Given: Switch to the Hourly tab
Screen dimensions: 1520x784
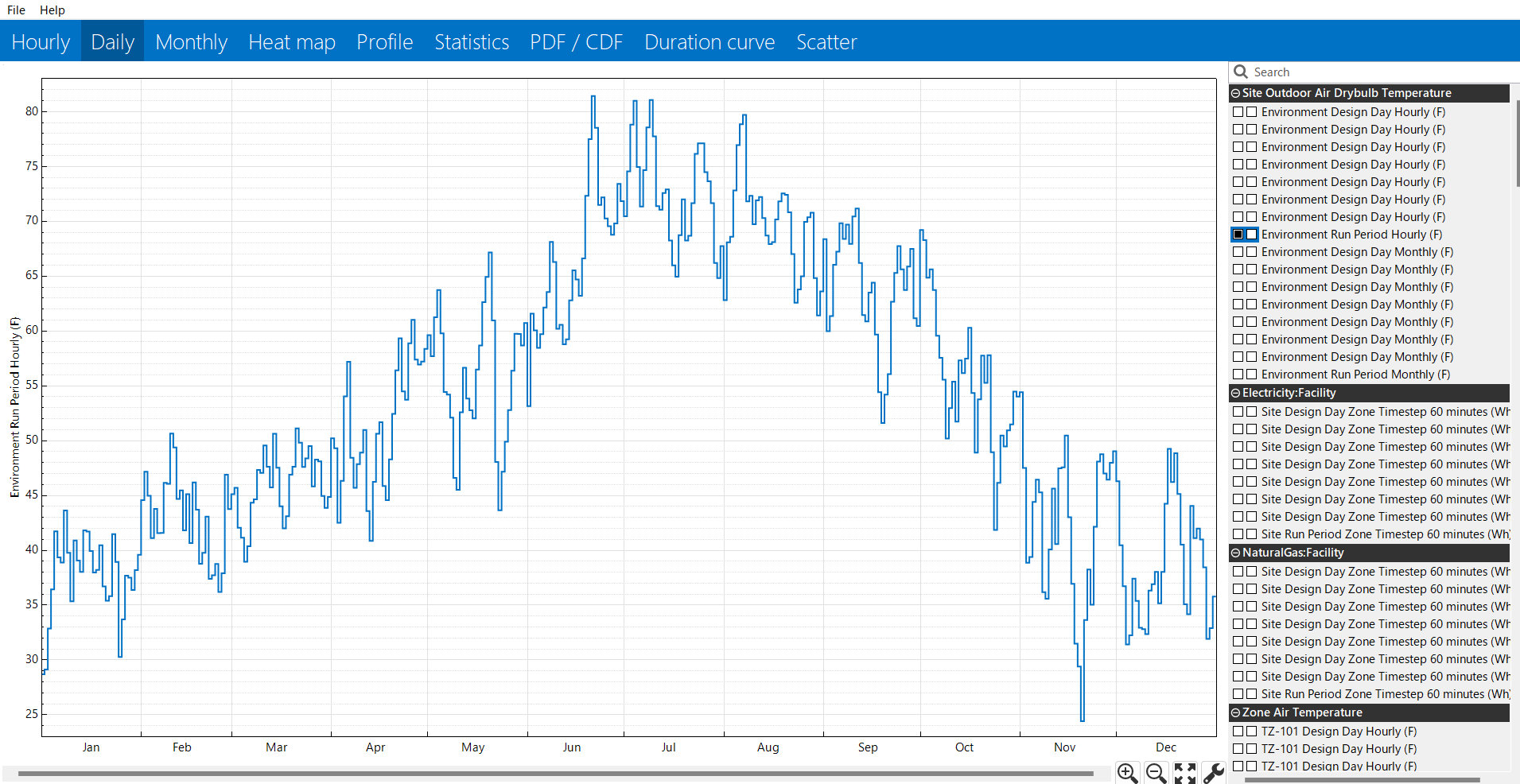Looking at the screenshot, I should (41, 41).
